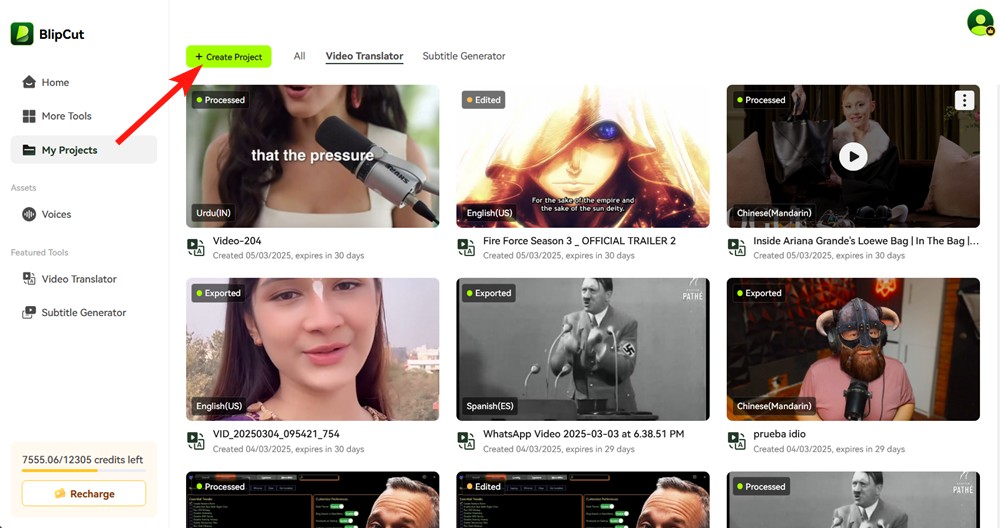Click translator icon beside VID_20250304_095421_754

[196, 441]
